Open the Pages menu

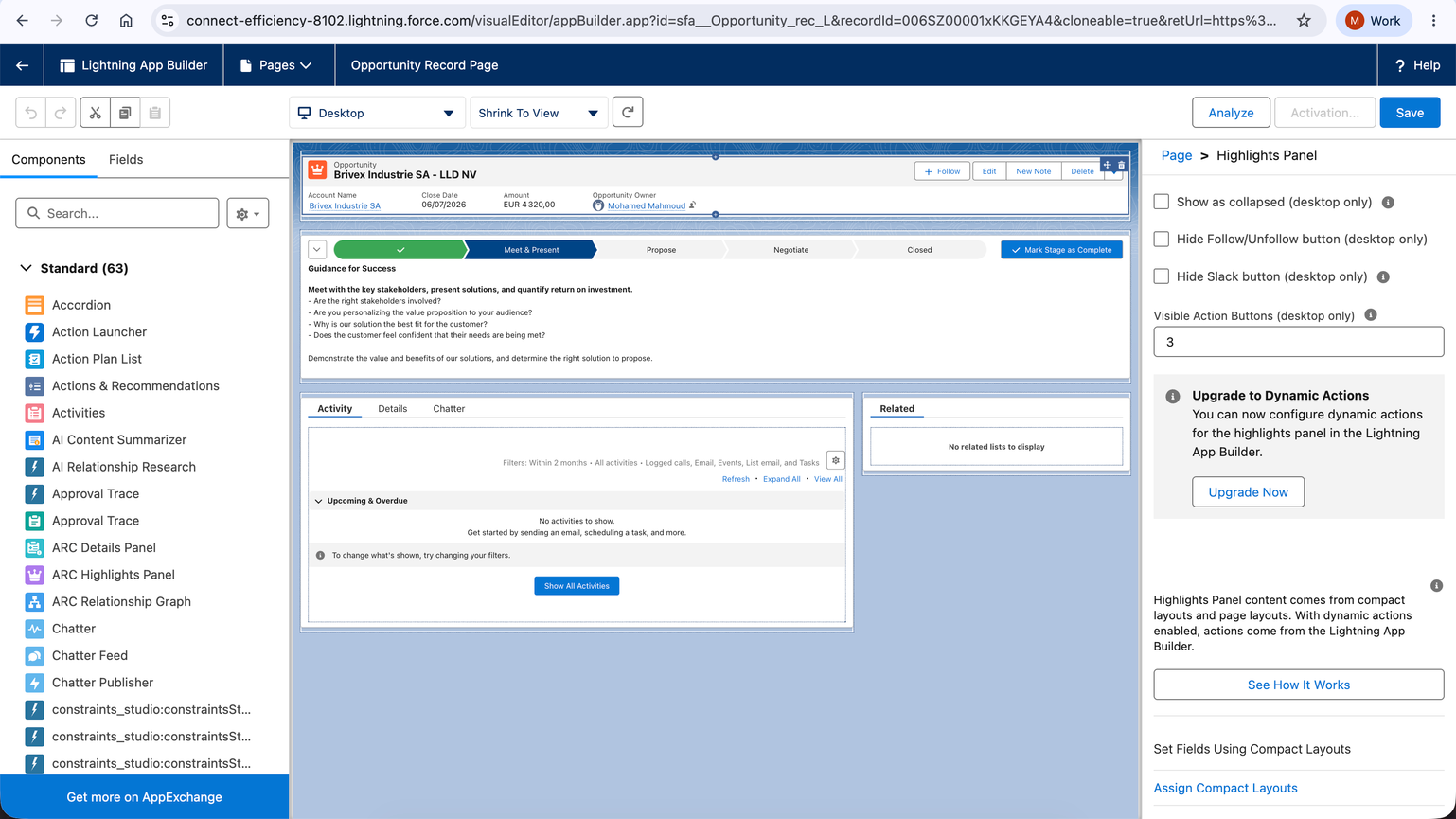click(x=276, y=65)
